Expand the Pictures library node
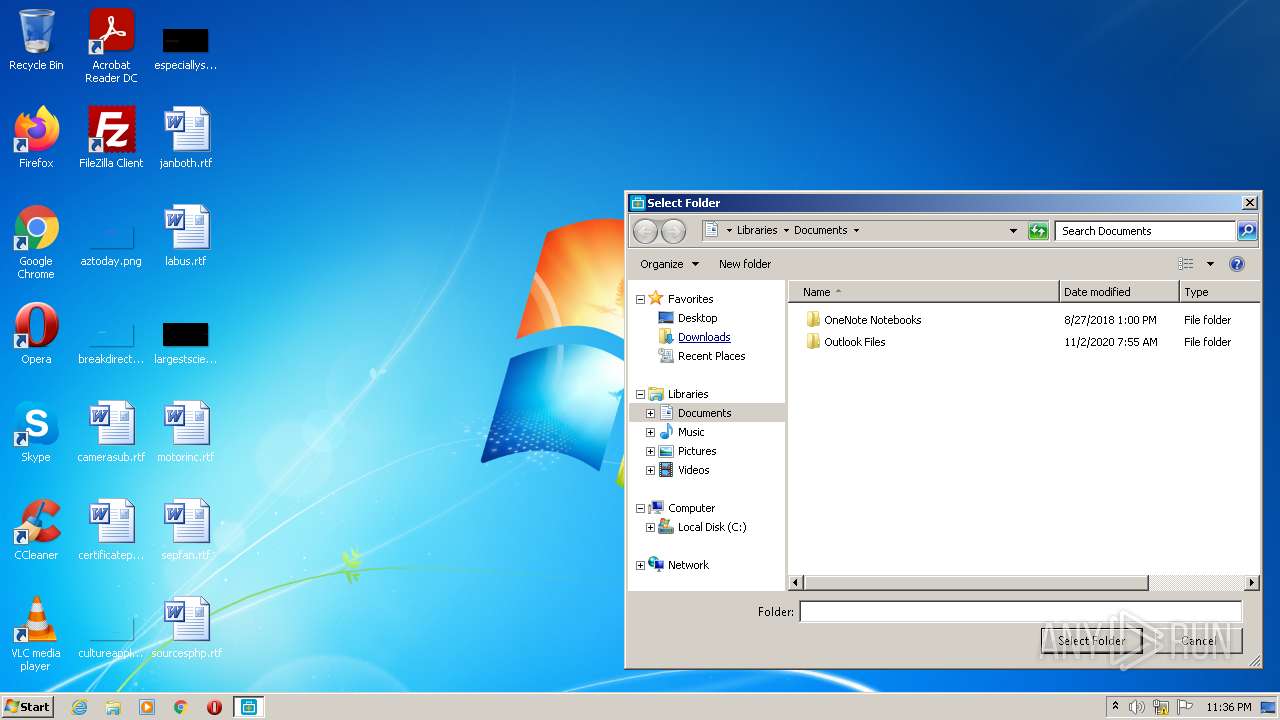This screenshot has width=1280, height=720. [650, 451]
